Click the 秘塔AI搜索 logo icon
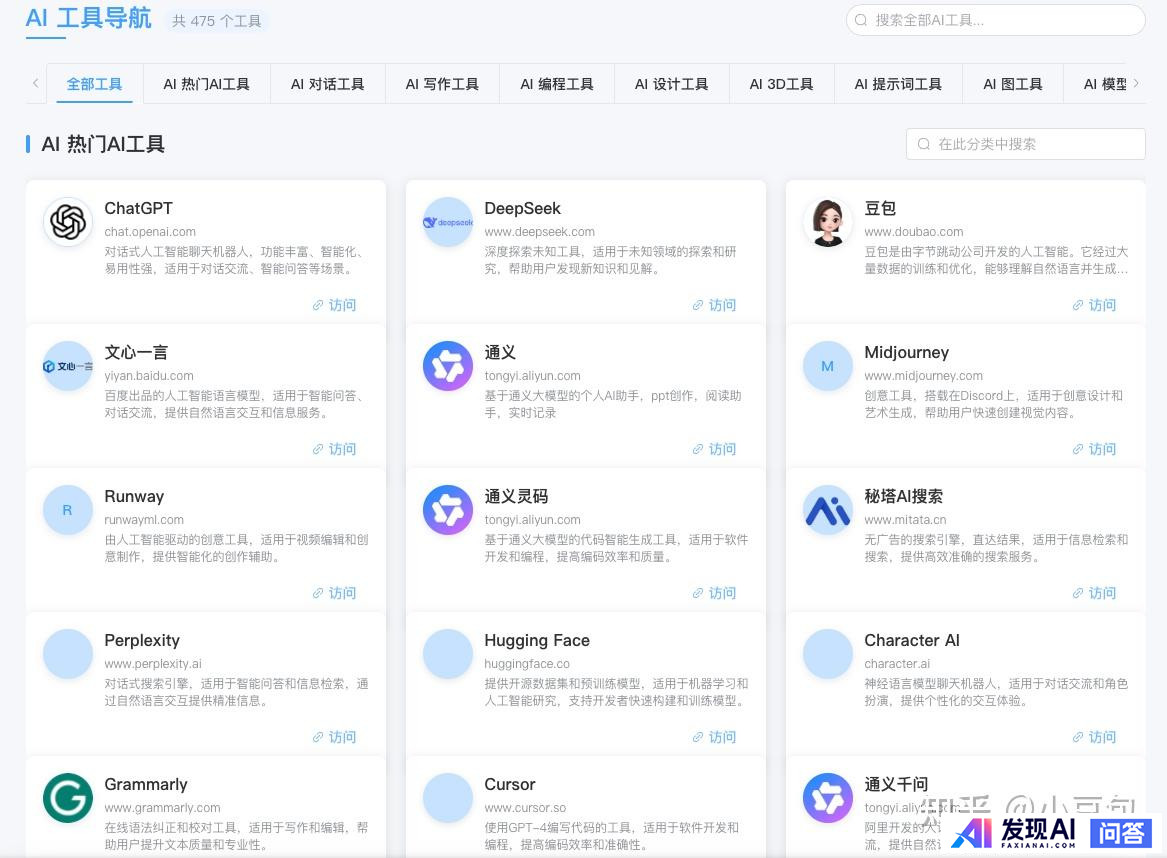This screenshot has width=1167, height=858. 828,510
